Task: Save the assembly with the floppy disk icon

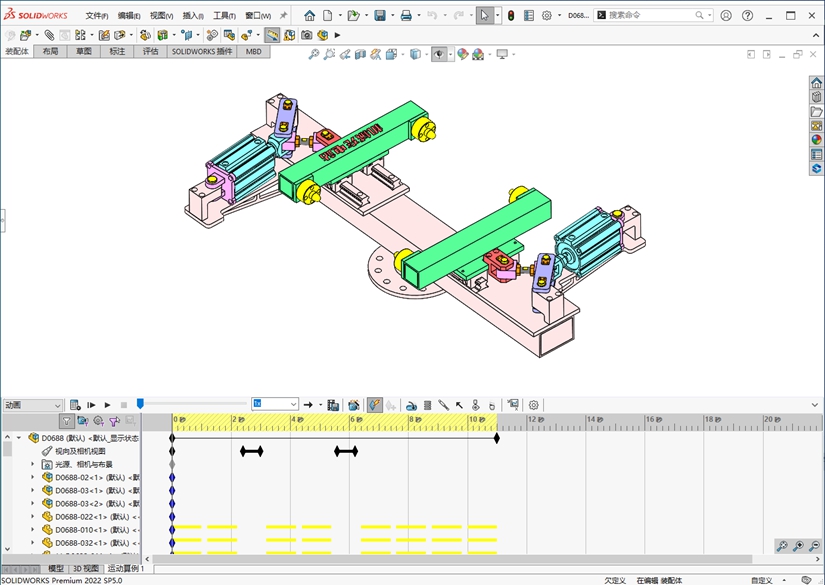Action: (380, 16)
